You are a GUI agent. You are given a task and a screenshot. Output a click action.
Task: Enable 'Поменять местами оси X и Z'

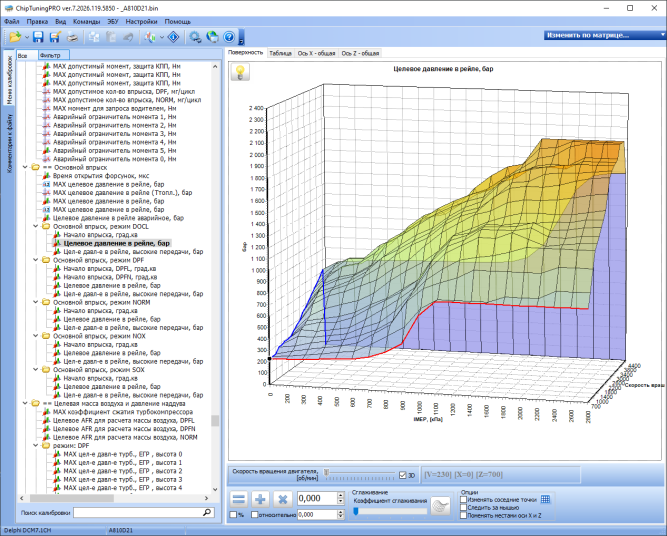click(x=464, y=516)
